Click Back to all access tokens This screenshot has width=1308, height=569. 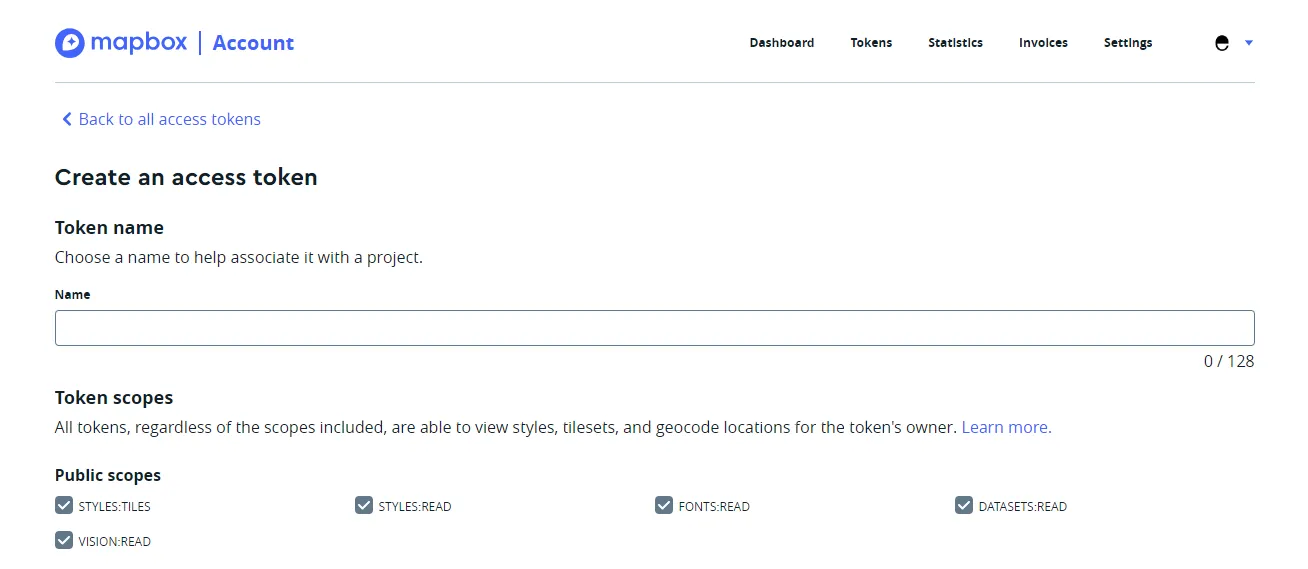169,119
